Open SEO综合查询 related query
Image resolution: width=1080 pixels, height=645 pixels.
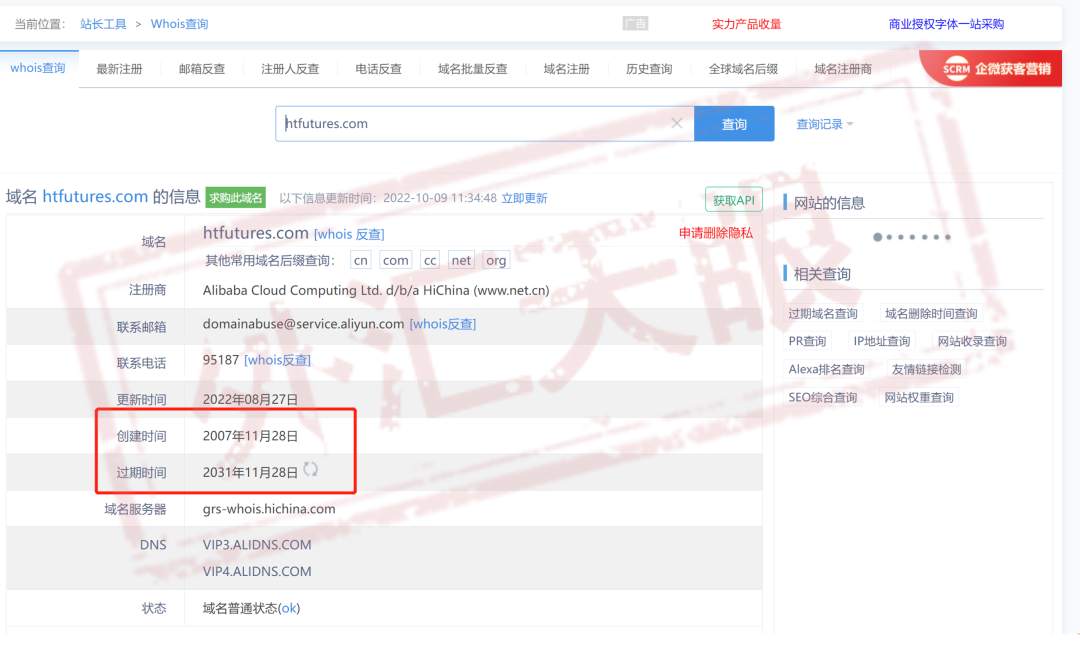[823, 398]
